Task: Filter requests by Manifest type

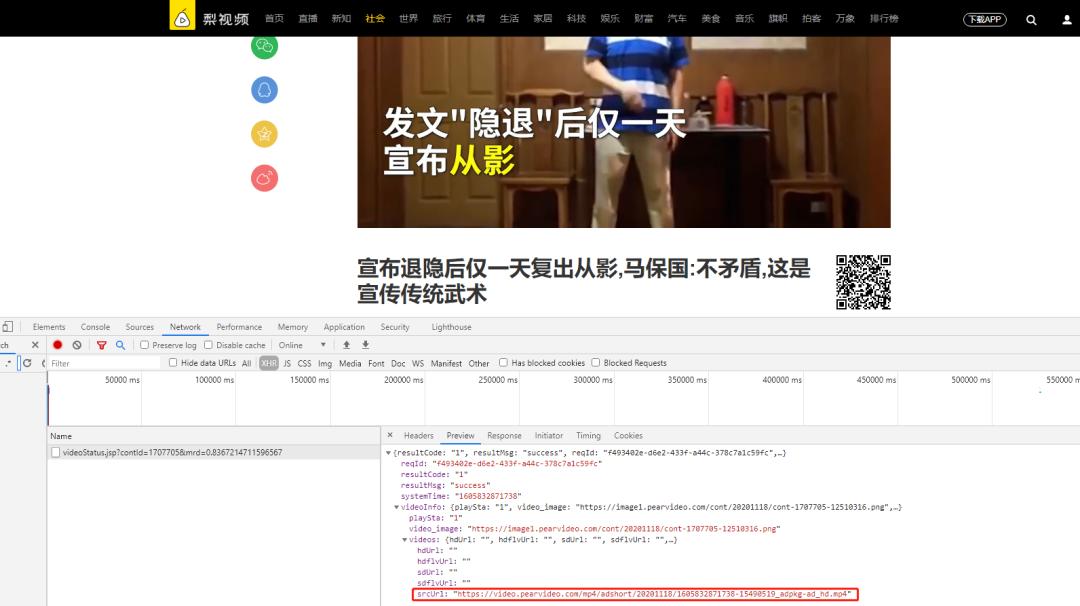Action: tap(446, 364)
